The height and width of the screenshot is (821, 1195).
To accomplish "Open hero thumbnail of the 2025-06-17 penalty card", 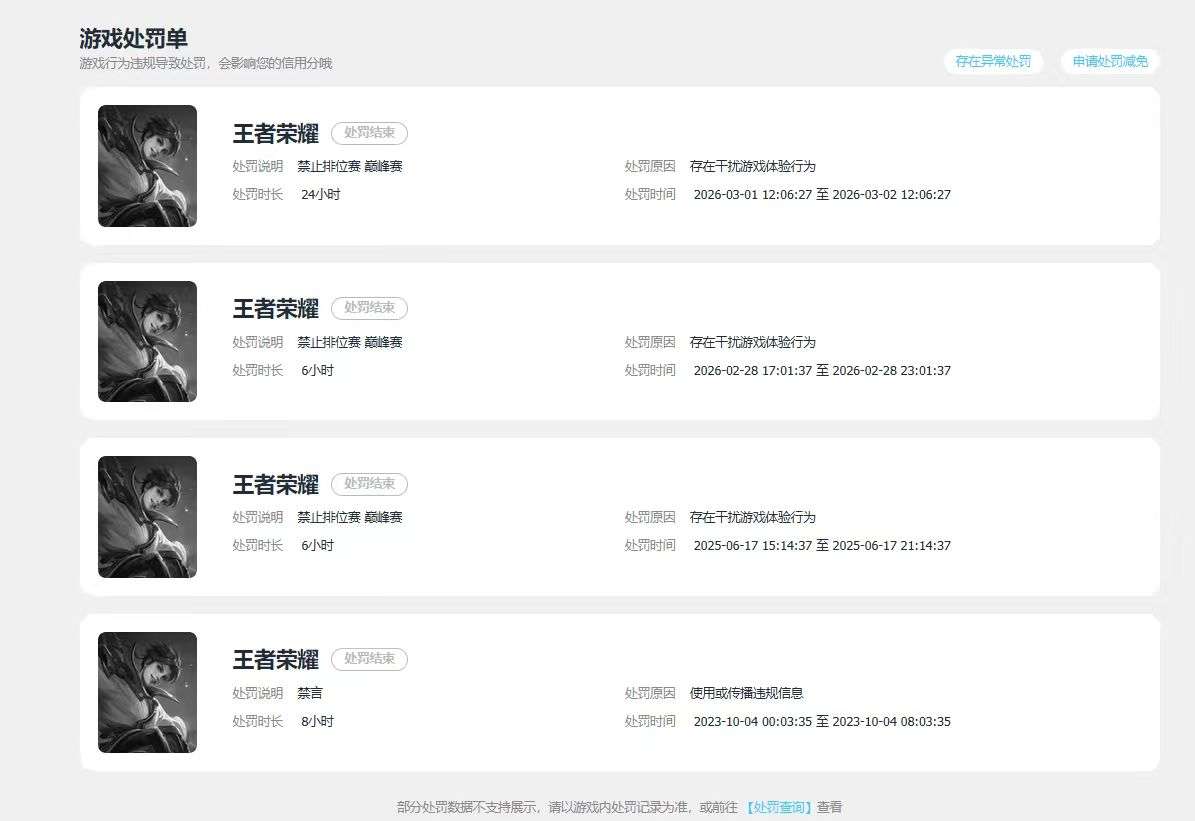I will click(x=147, y=516).
